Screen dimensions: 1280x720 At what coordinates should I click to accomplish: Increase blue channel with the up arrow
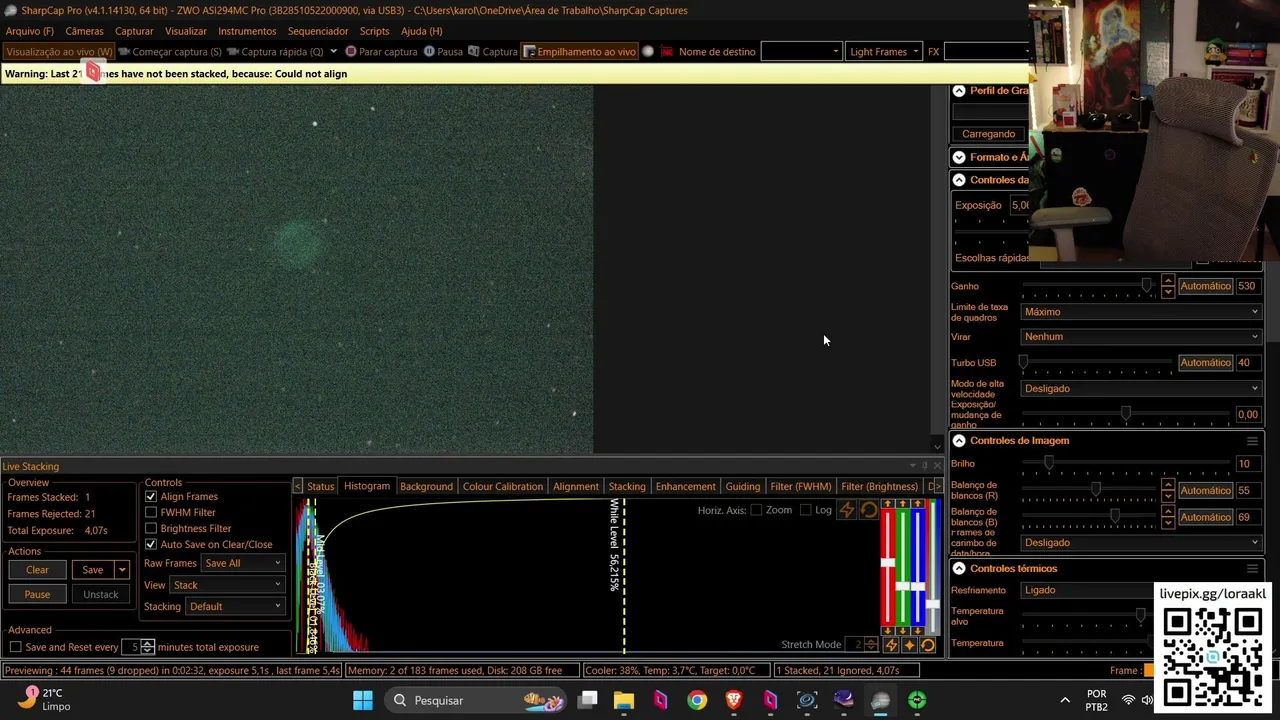(918, 504)
